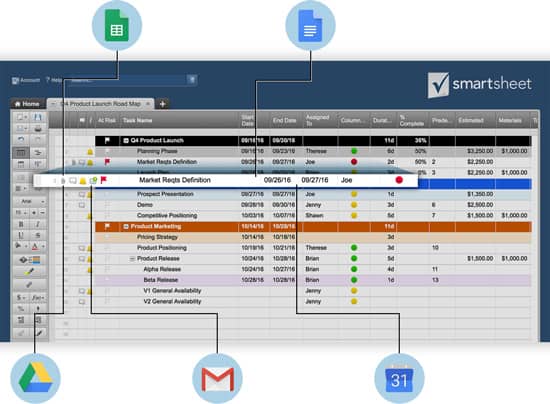
Task: Click the Print icon in toolbar
Action: tap(38, 129)
